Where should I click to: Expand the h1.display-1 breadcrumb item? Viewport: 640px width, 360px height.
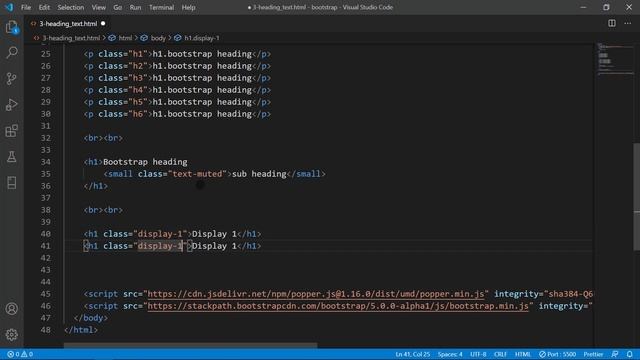click(x=202, y=38)
